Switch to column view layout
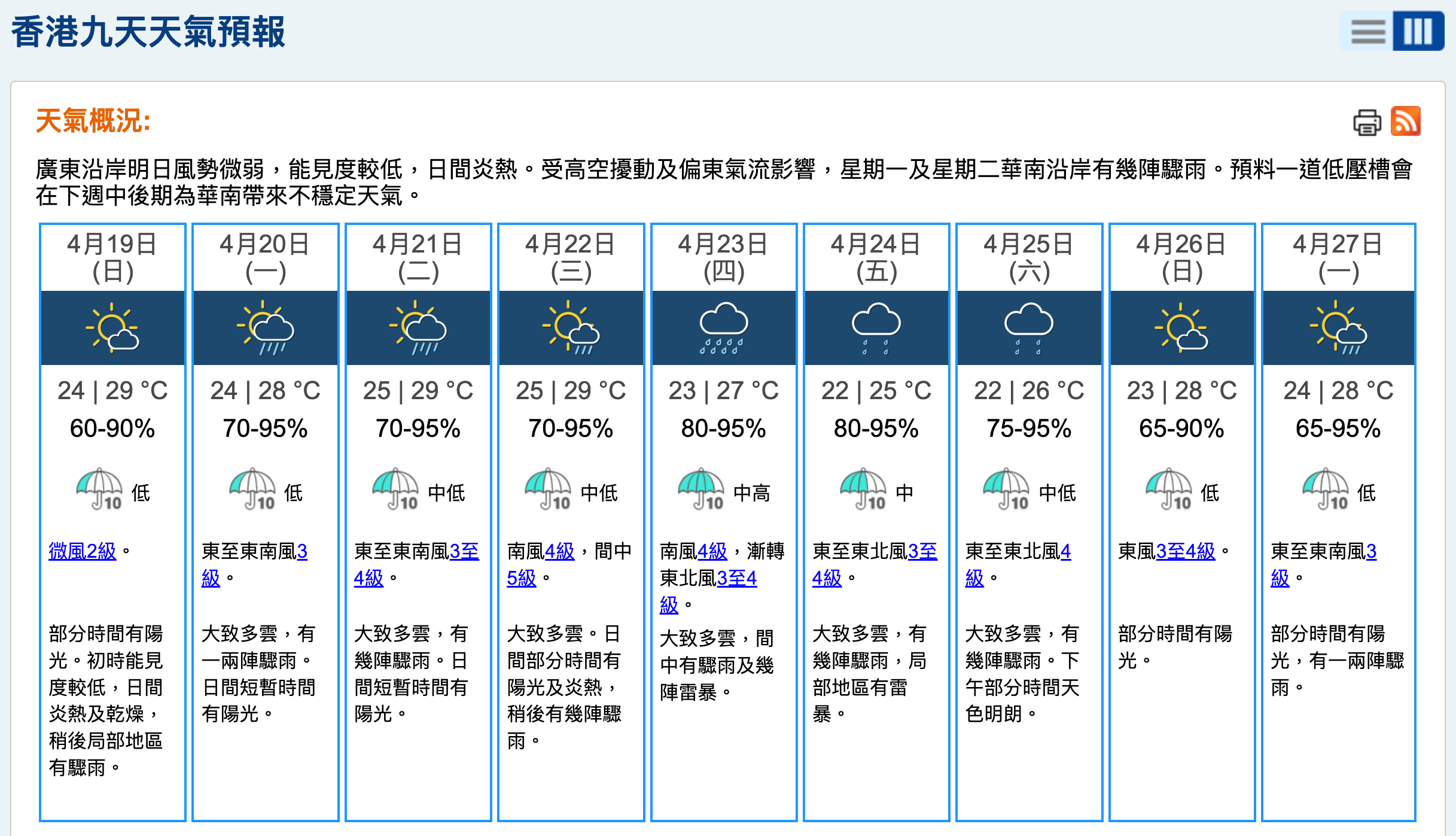This screenshot has height=836, width=1456. (x=1418, y=31)
